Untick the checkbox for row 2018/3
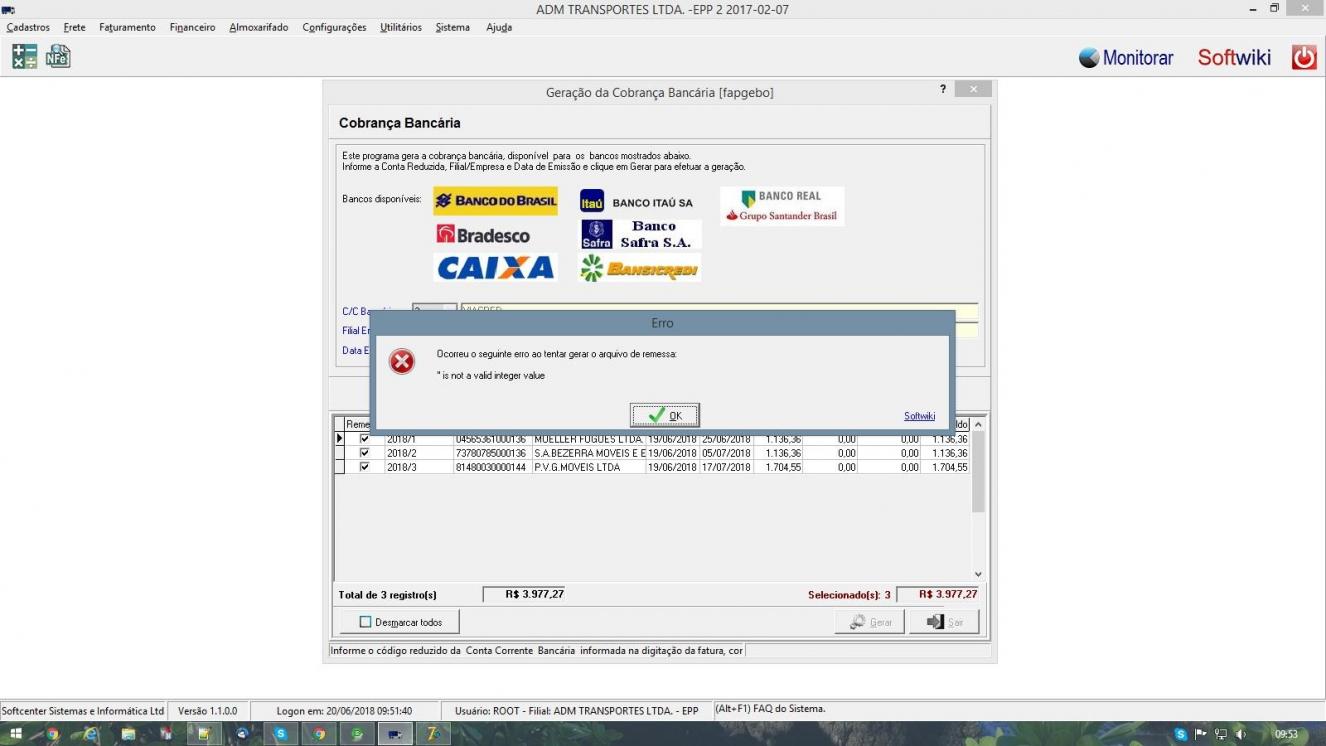 pyautogui.click(x=364, y=467)
